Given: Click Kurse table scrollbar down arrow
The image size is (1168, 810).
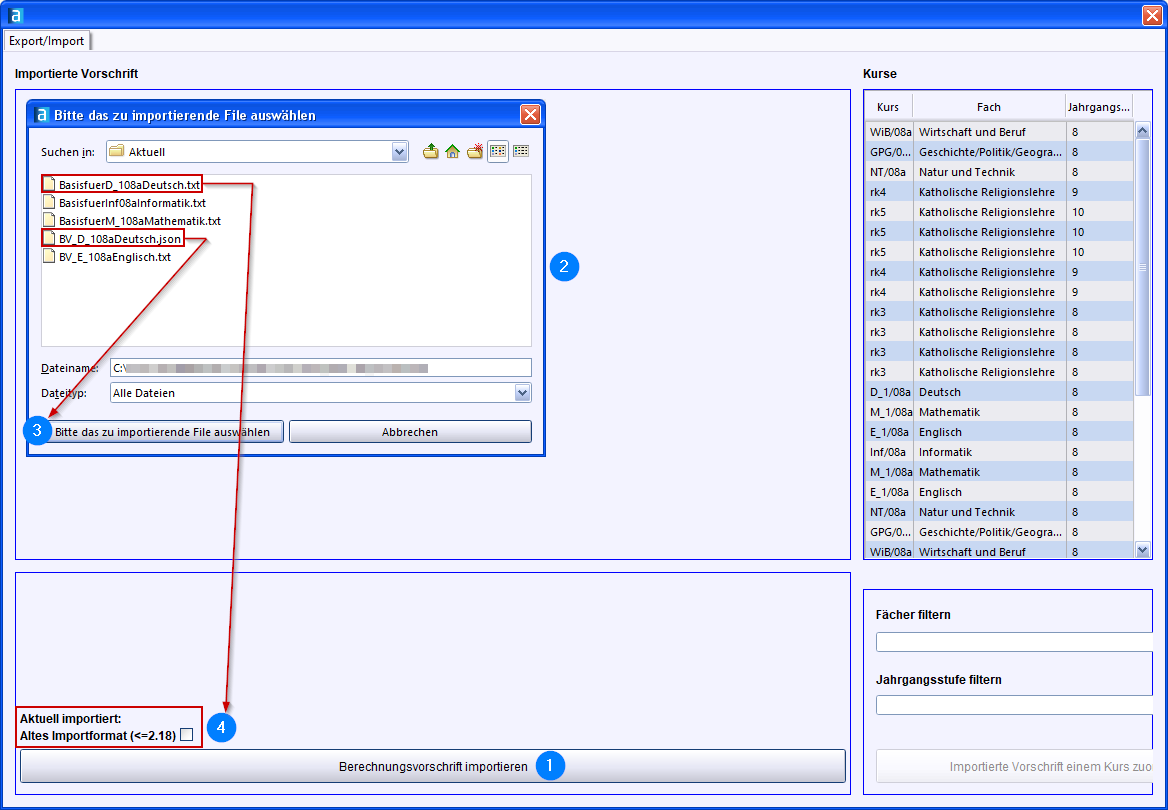Looking at the screenshot, I should pyautogui.click(x=1143, y=550).
